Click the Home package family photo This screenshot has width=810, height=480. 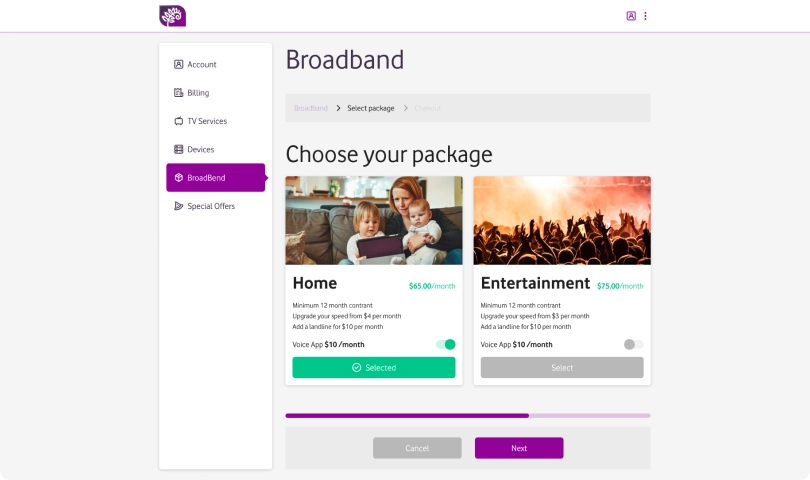point(374,220)
